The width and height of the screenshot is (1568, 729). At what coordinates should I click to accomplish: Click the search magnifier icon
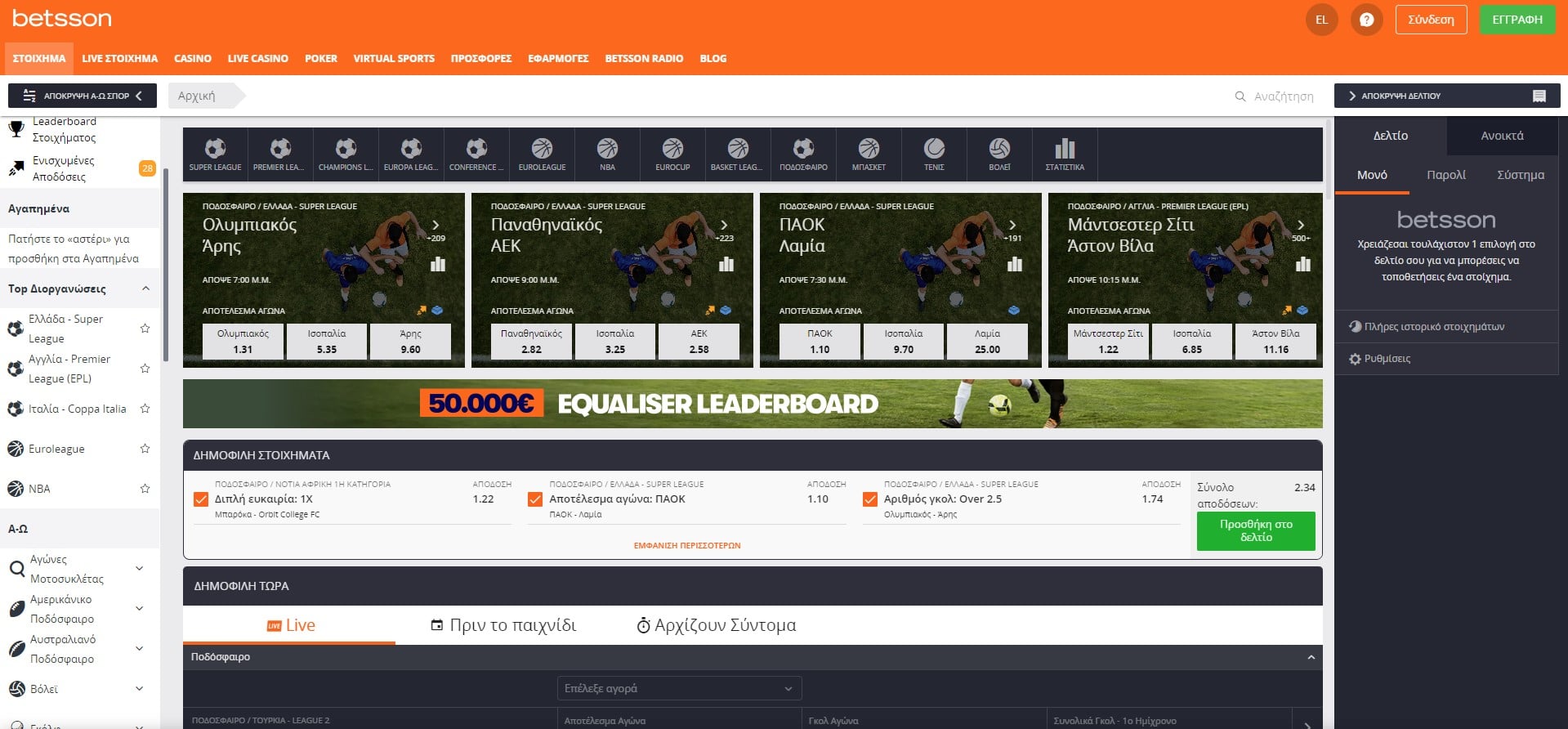click(x=1240, y=96)
